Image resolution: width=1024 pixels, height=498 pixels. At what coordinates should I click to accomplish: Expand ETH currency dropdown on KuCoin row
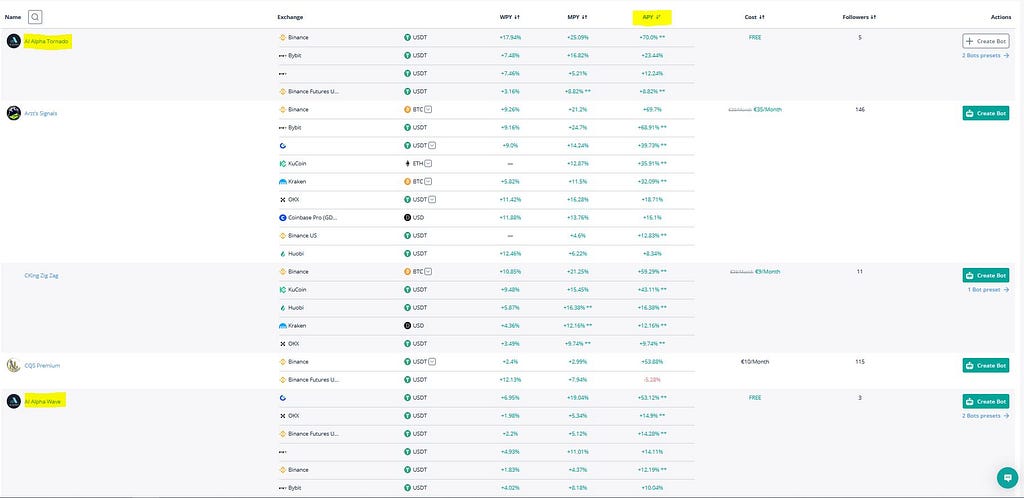tap(428, 163)
